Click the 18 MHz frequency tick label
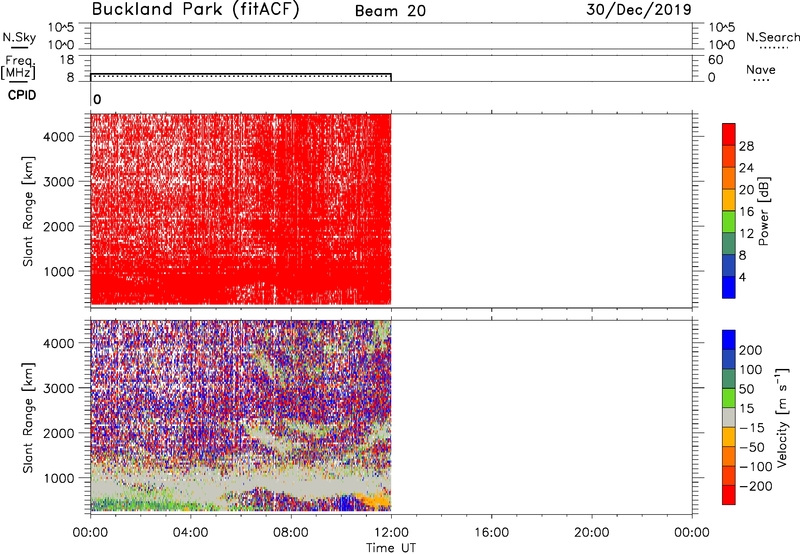 click(67, 60)
